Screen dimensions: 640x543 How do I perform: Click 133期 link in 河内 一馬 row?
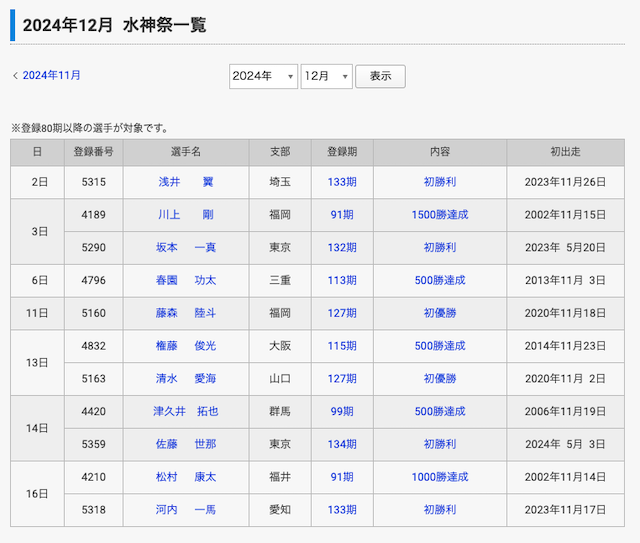click(x=342, y=510)
